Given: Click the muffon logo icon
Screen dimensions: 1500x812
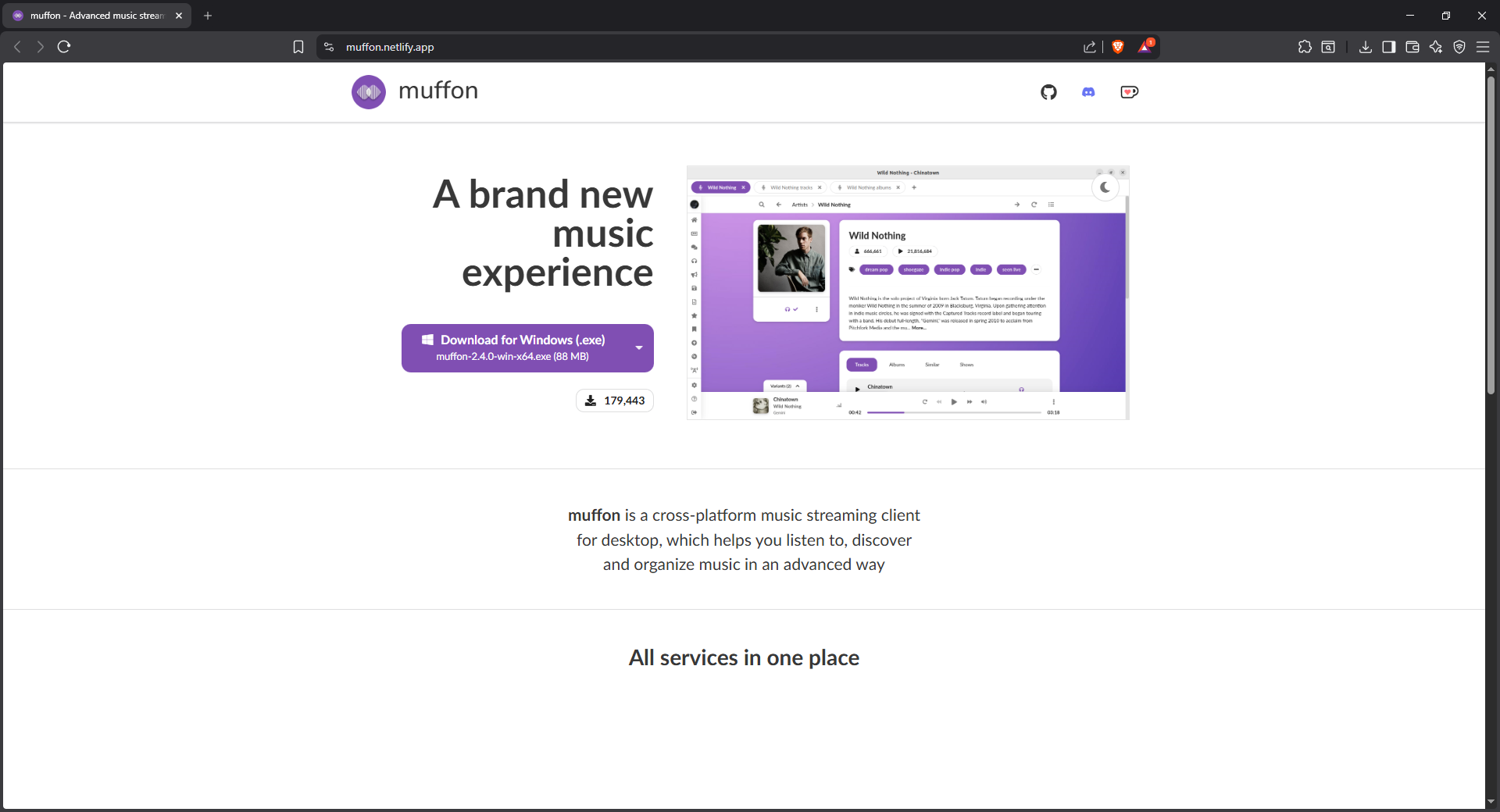Looking at the screenshot, I should pyautogui.click(x=369, y=92).
